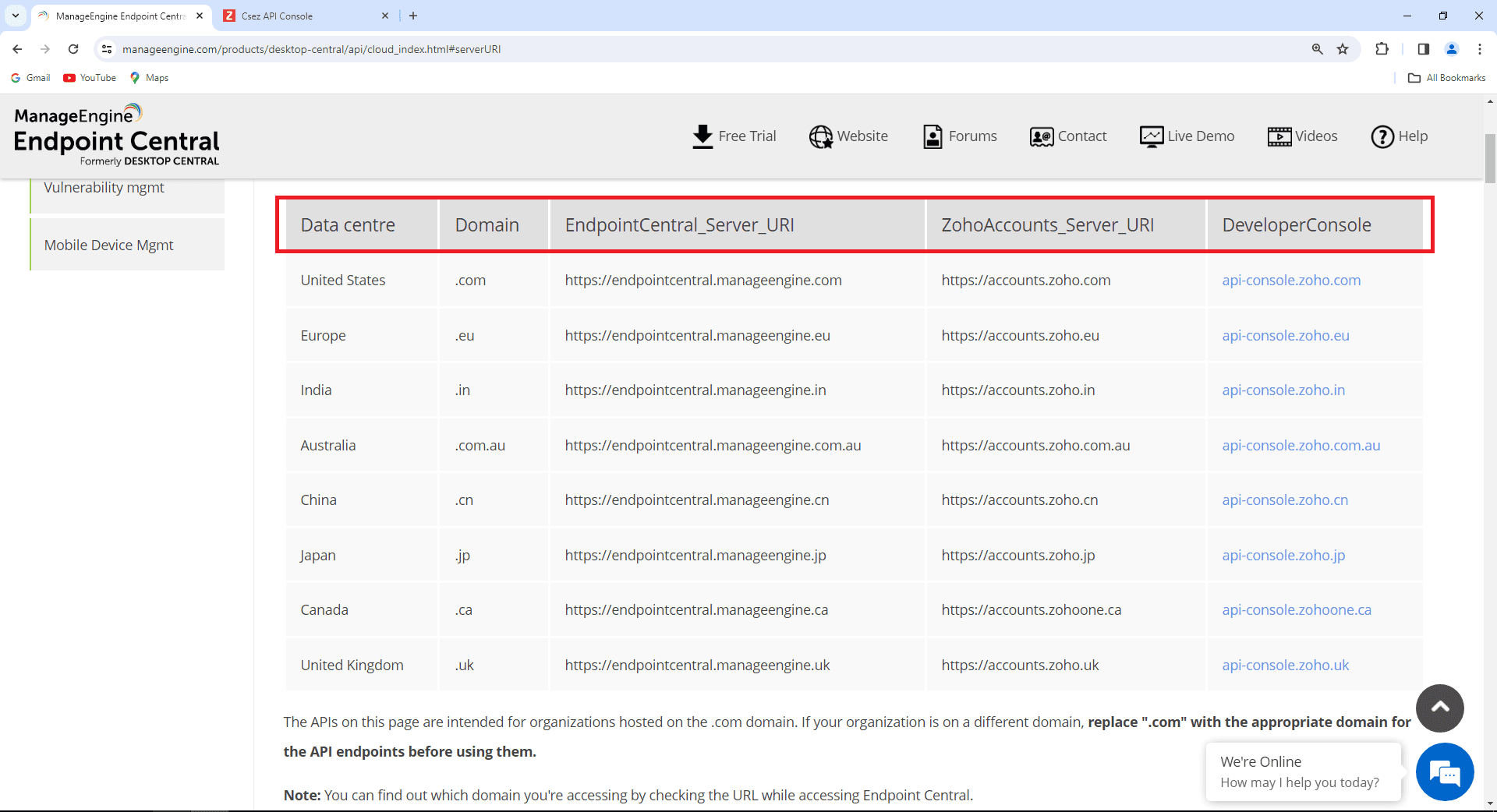Select the ManageEngine Endpoint Central tab
This screenshot has width=1497, height=812.
click(x=122, y=16)
